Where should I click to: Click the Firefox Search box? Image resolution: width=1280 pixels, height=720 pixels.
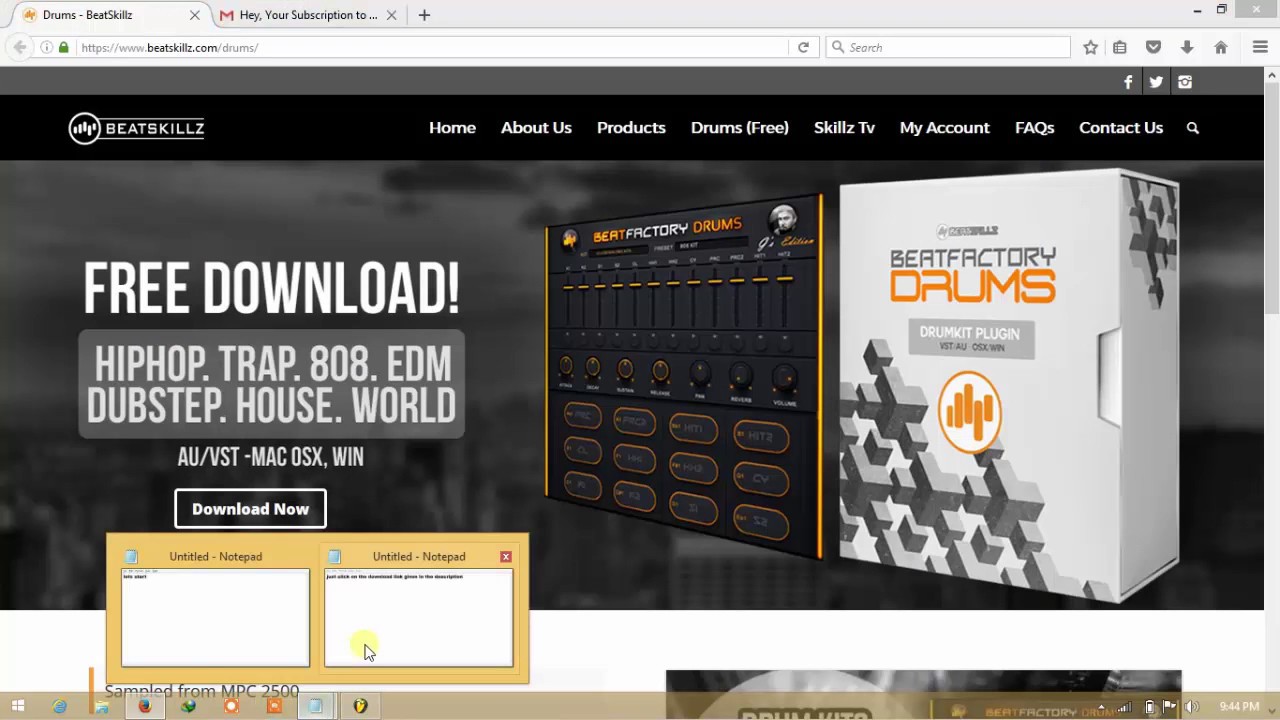[948, 47]
